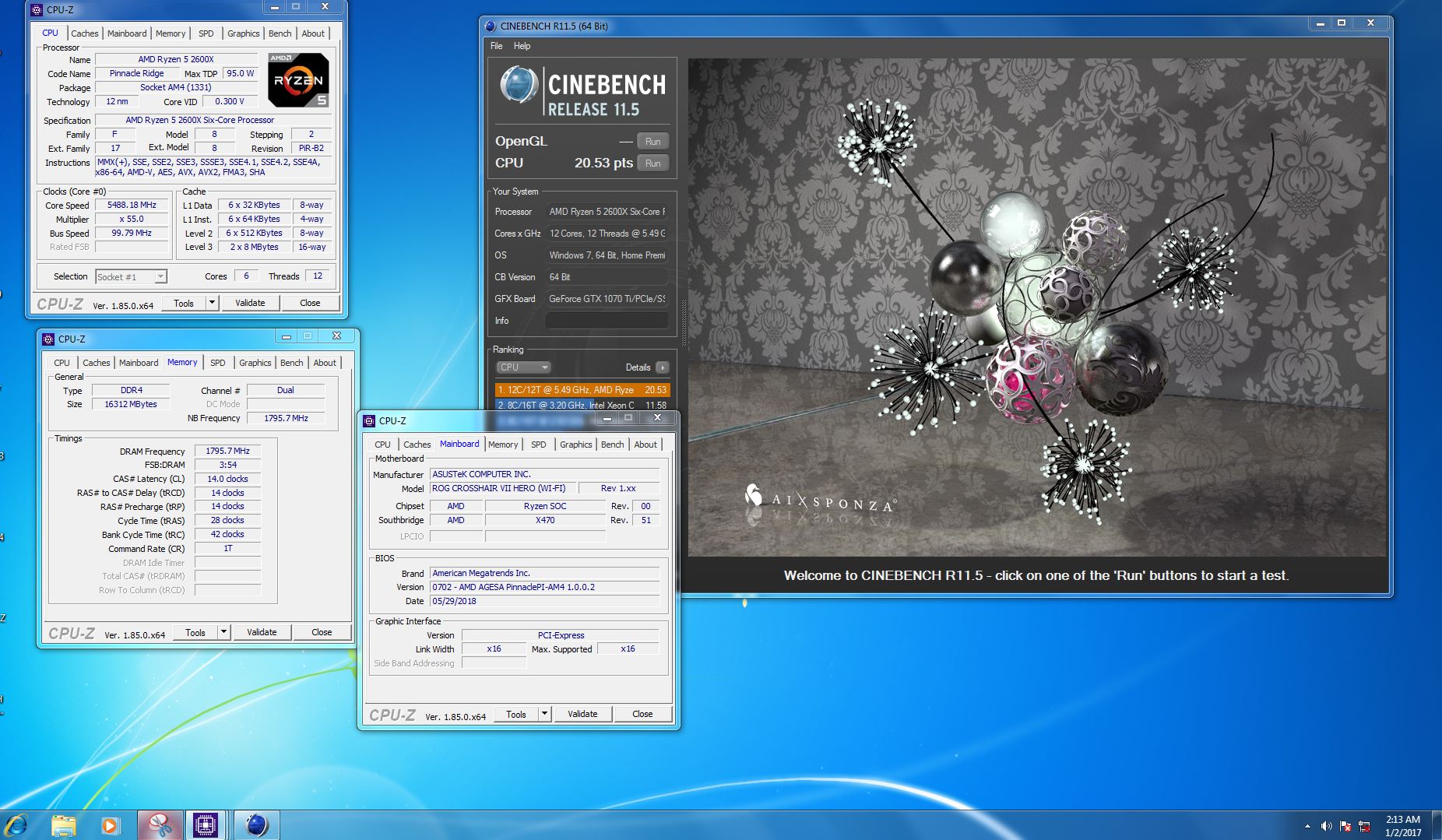Click Validate in top CPU-Z window
The image size is (1442, 840).
(250, 304)
